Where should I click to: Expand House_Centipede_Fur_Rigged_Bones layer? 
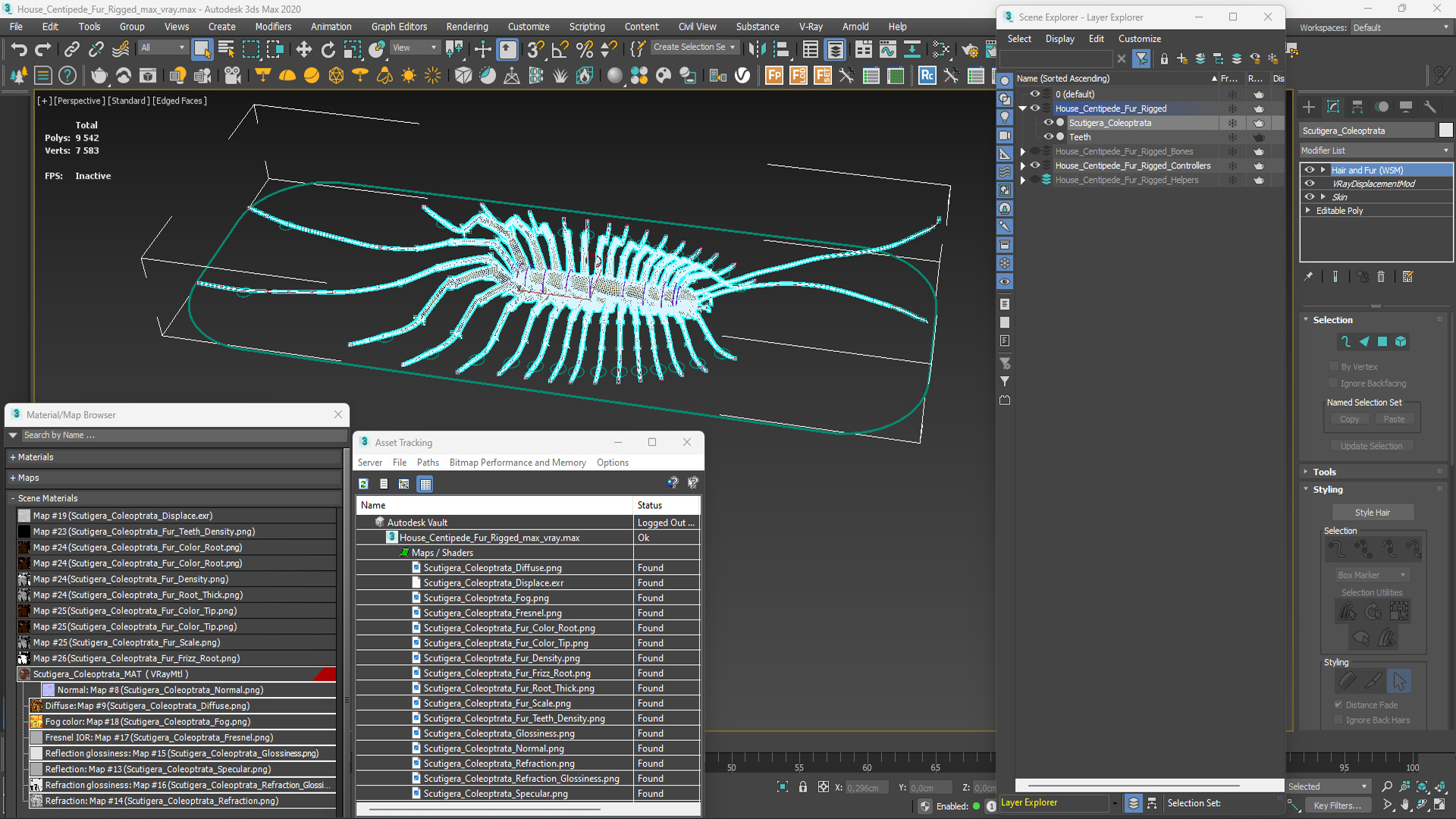[1023, 152]
